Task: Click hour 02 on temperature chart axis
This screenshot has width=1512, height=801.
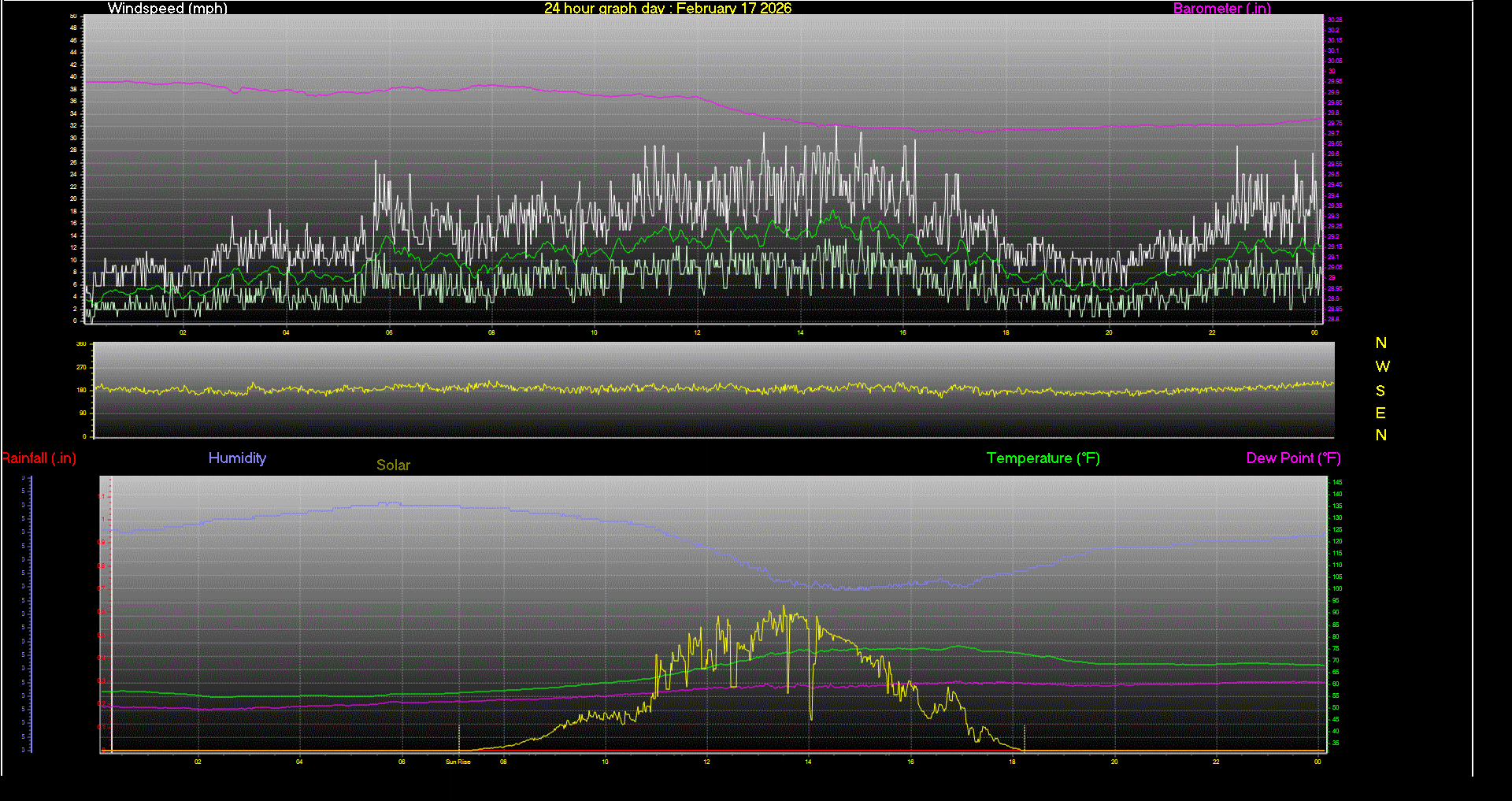Action: coord(198,762)
